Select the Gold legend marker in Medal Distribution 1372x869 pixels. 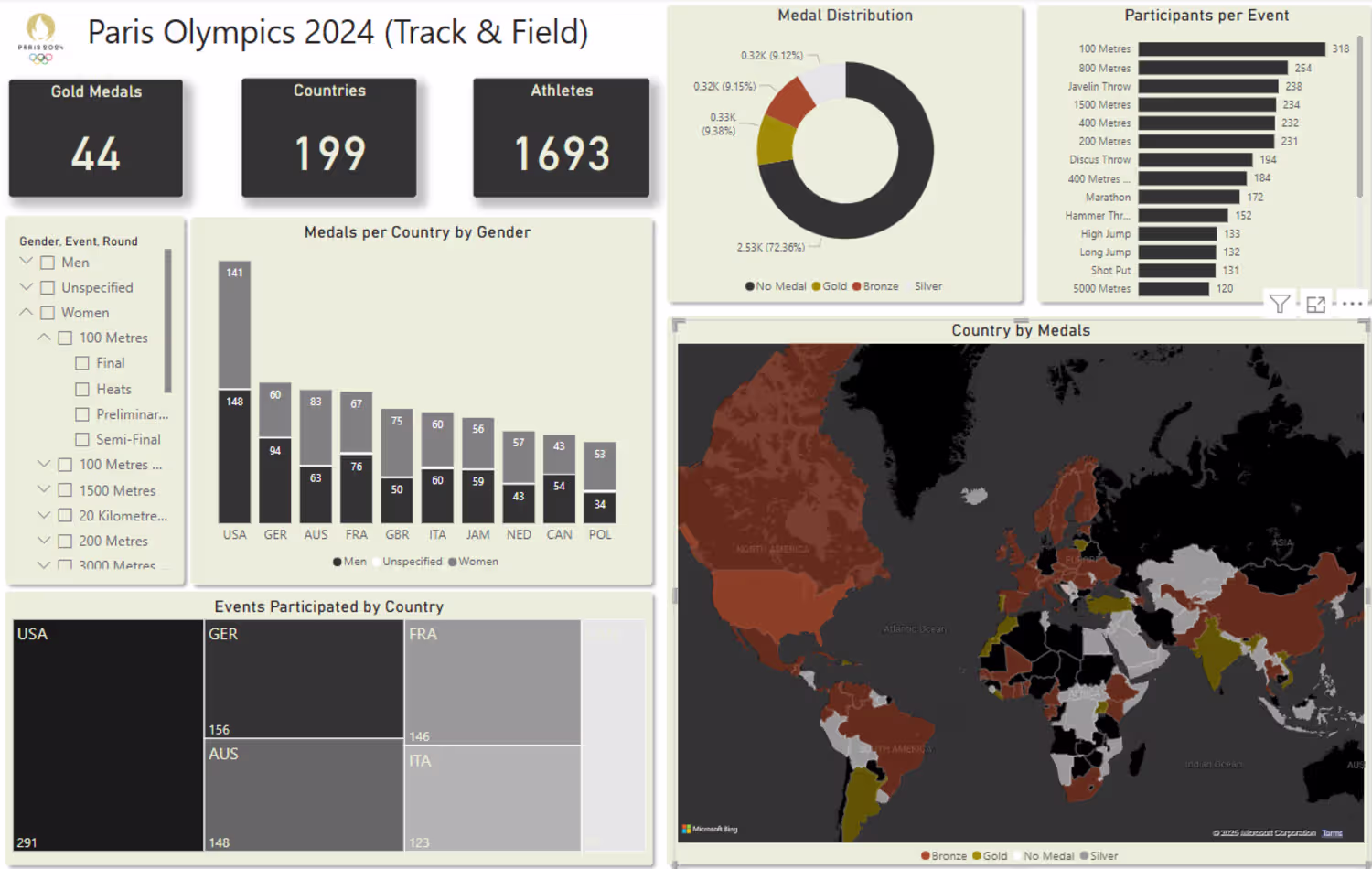(x=816, y=286)
